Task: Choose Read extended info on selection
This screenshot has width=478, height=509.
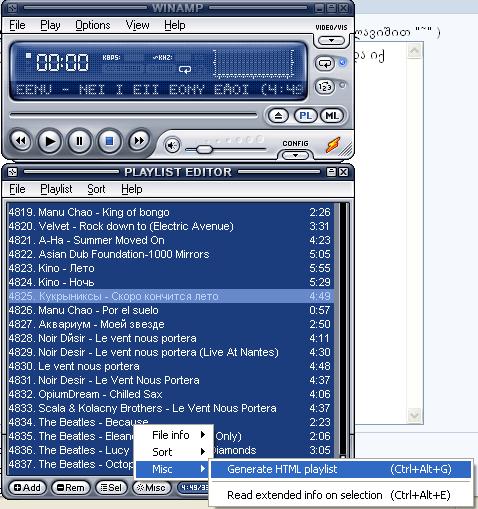Action: pyautogui.click(x=341, y=495)
